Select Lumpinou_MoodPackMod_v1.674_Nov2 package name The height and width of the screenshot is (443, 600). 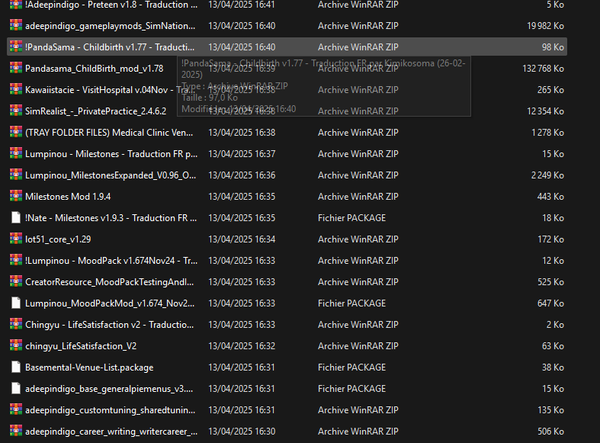[x=110, y=303]
